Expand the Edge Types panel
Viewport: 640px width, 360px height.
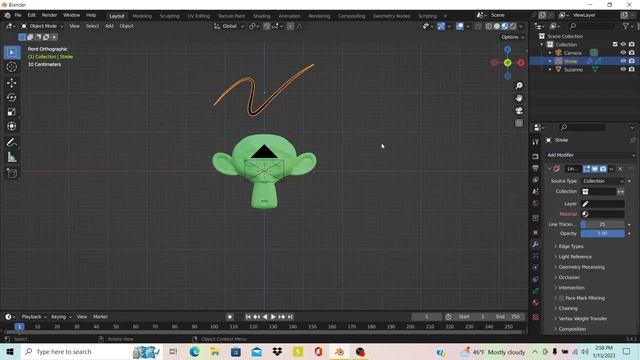[571, 247]
